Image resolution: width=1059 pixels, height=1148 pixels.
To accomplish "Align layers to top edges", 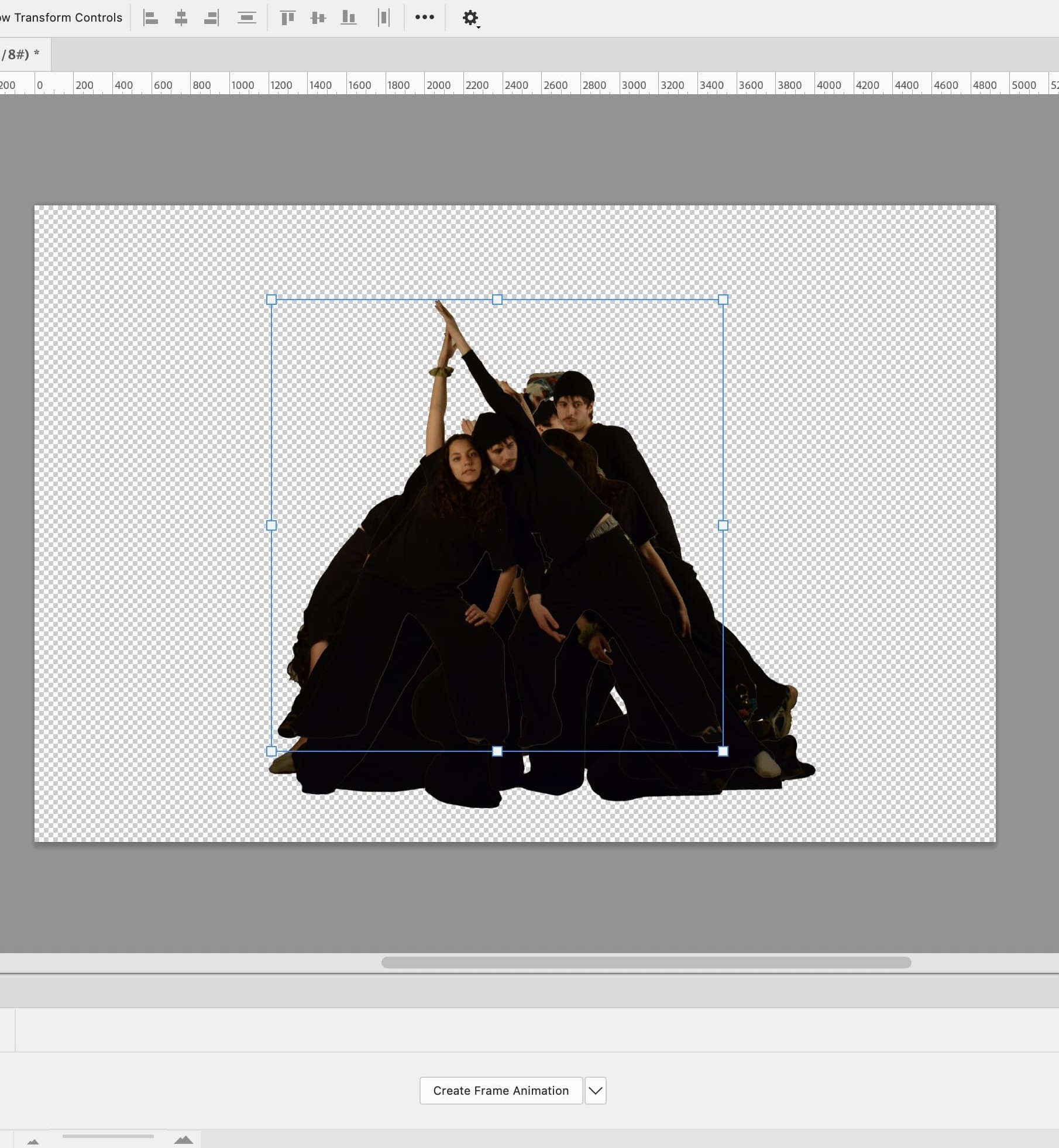I will click(288, 18).
